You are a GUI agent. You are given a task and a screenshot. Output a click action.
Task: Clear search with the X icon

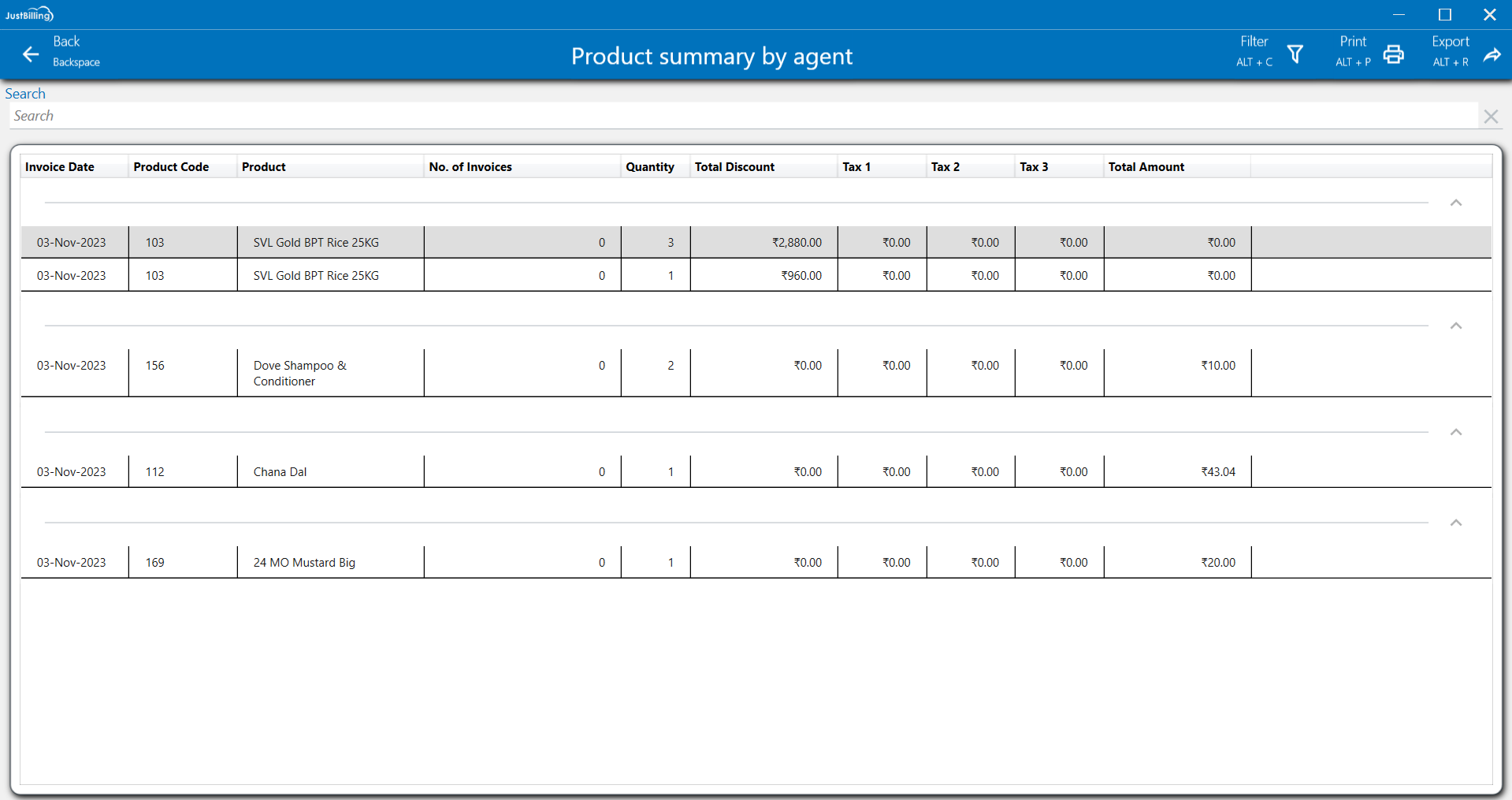1490,117
